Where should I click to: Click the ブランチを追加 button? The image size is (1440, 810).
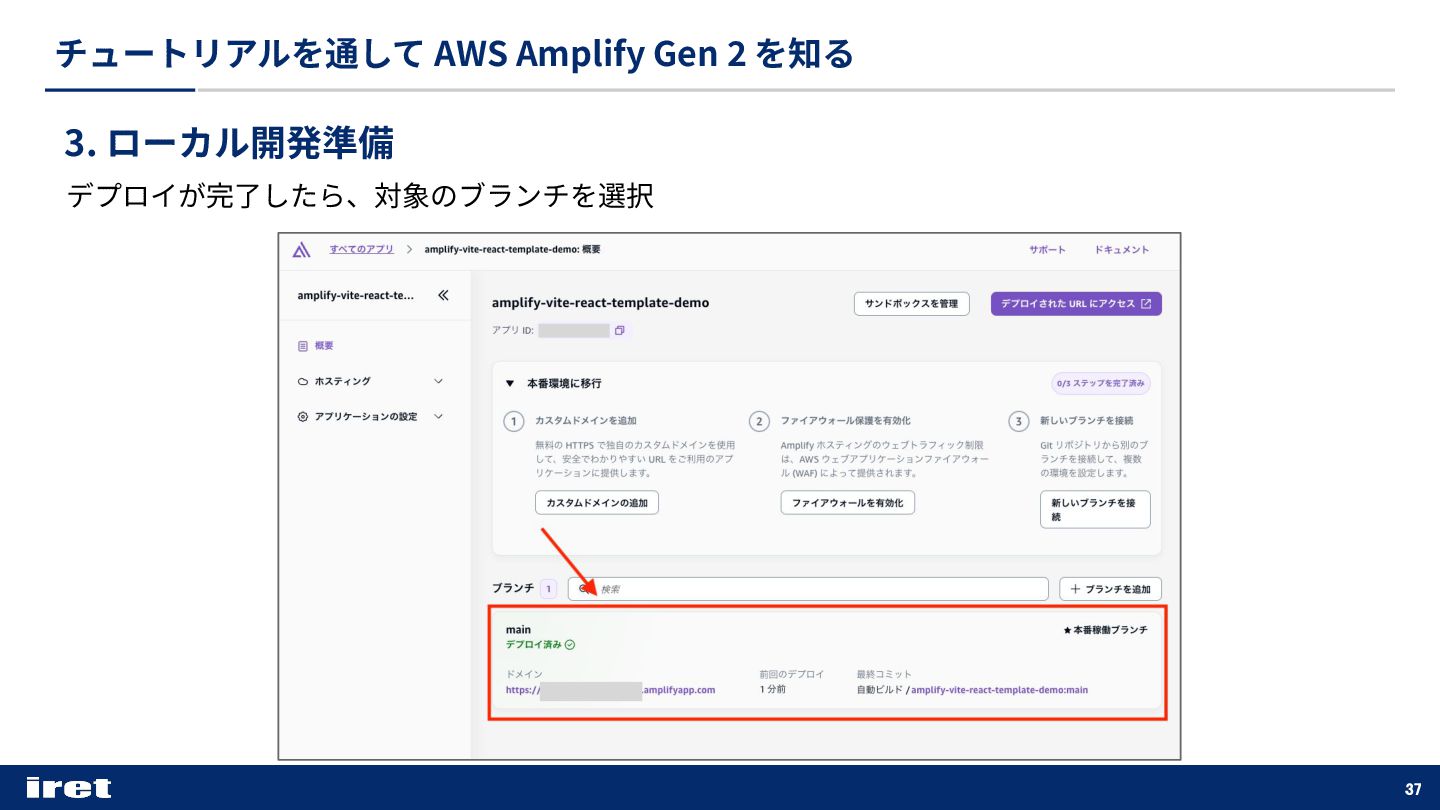tap(1110, 589)
